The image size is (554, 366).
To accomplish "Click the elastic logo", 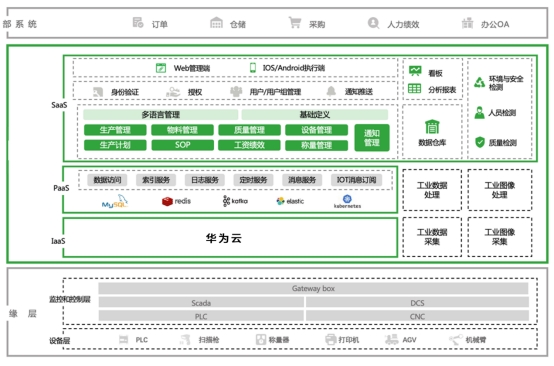I will click(x=290, y=201).
